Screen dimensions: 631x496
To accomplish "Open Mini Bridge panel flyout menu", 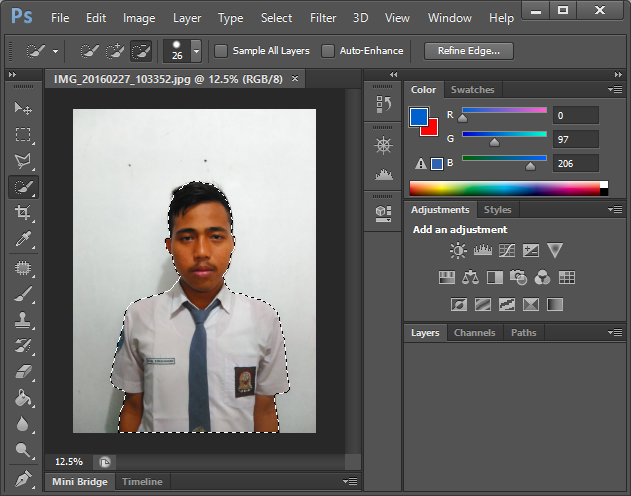I will tap(350, 481).
